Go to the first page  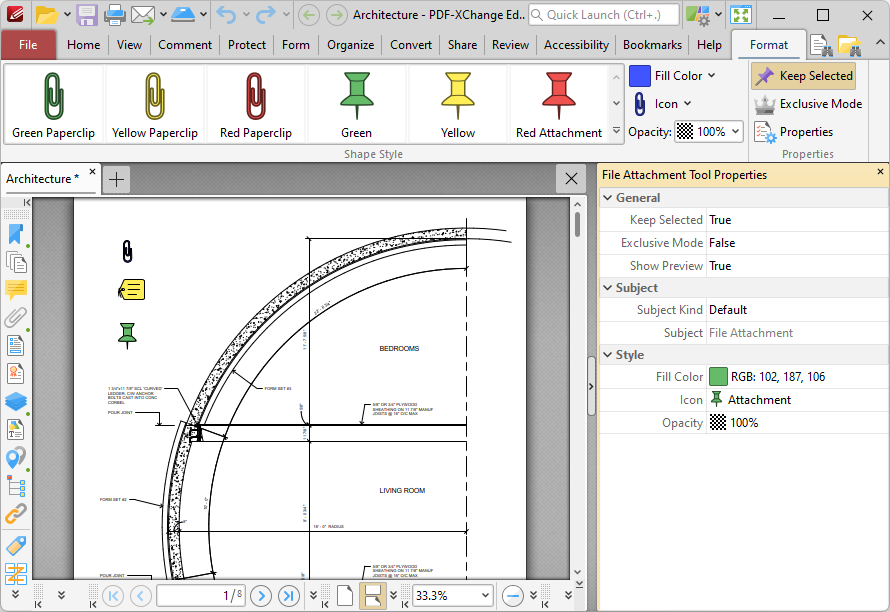pos(112,596)
